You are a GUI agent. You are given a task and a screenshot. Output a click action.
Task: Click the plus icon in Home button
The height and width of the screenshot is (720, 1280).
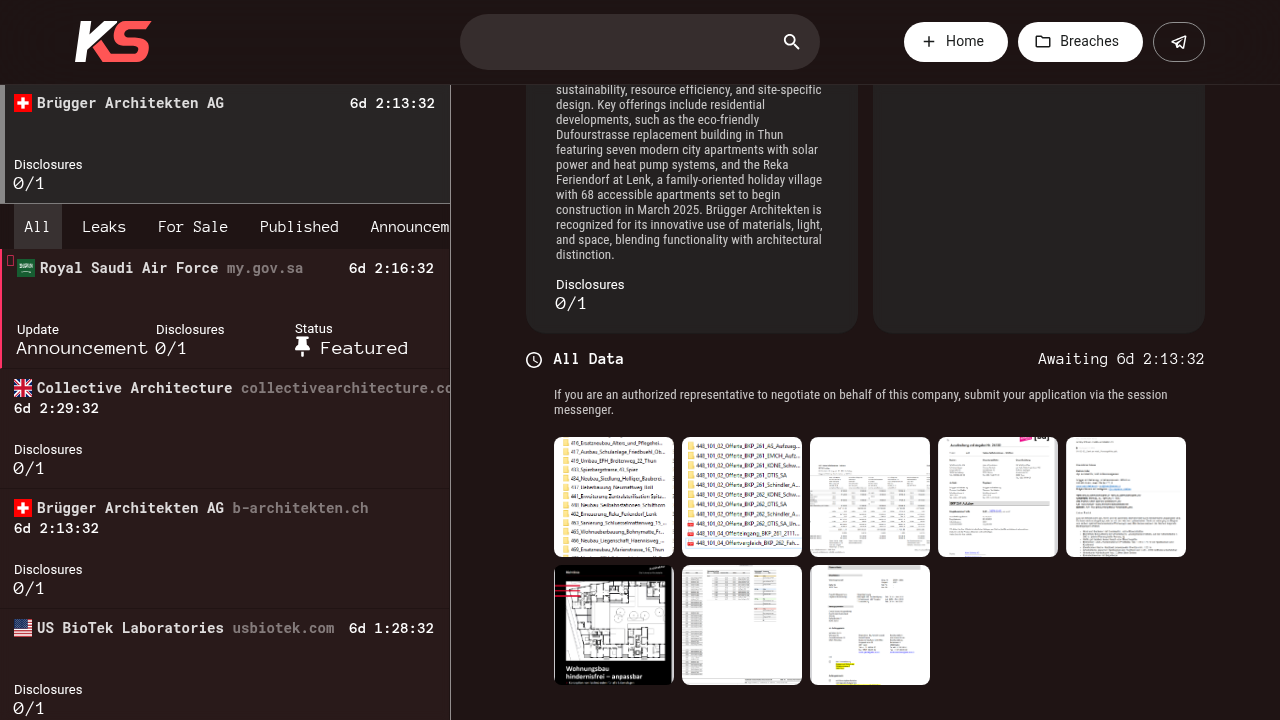pos(929,42)
